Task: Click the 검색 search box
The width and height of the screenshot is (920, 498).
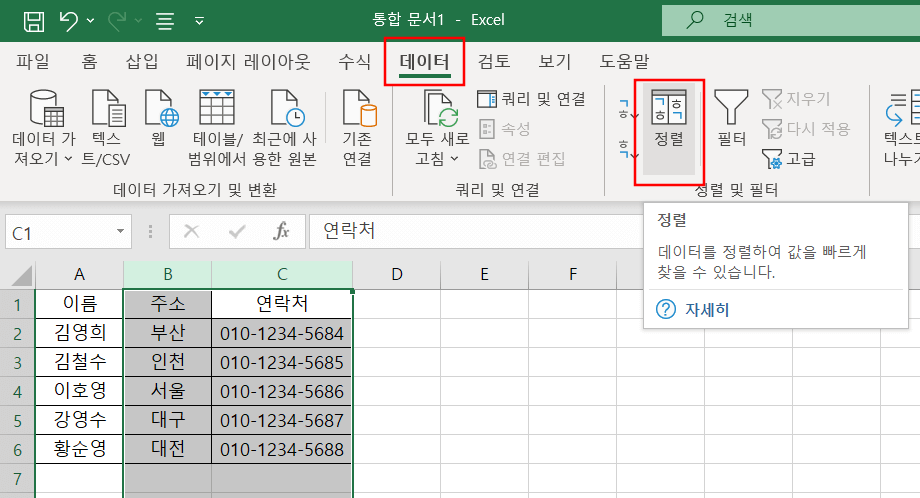Action: pyautogui.click(x=791, y=20)
